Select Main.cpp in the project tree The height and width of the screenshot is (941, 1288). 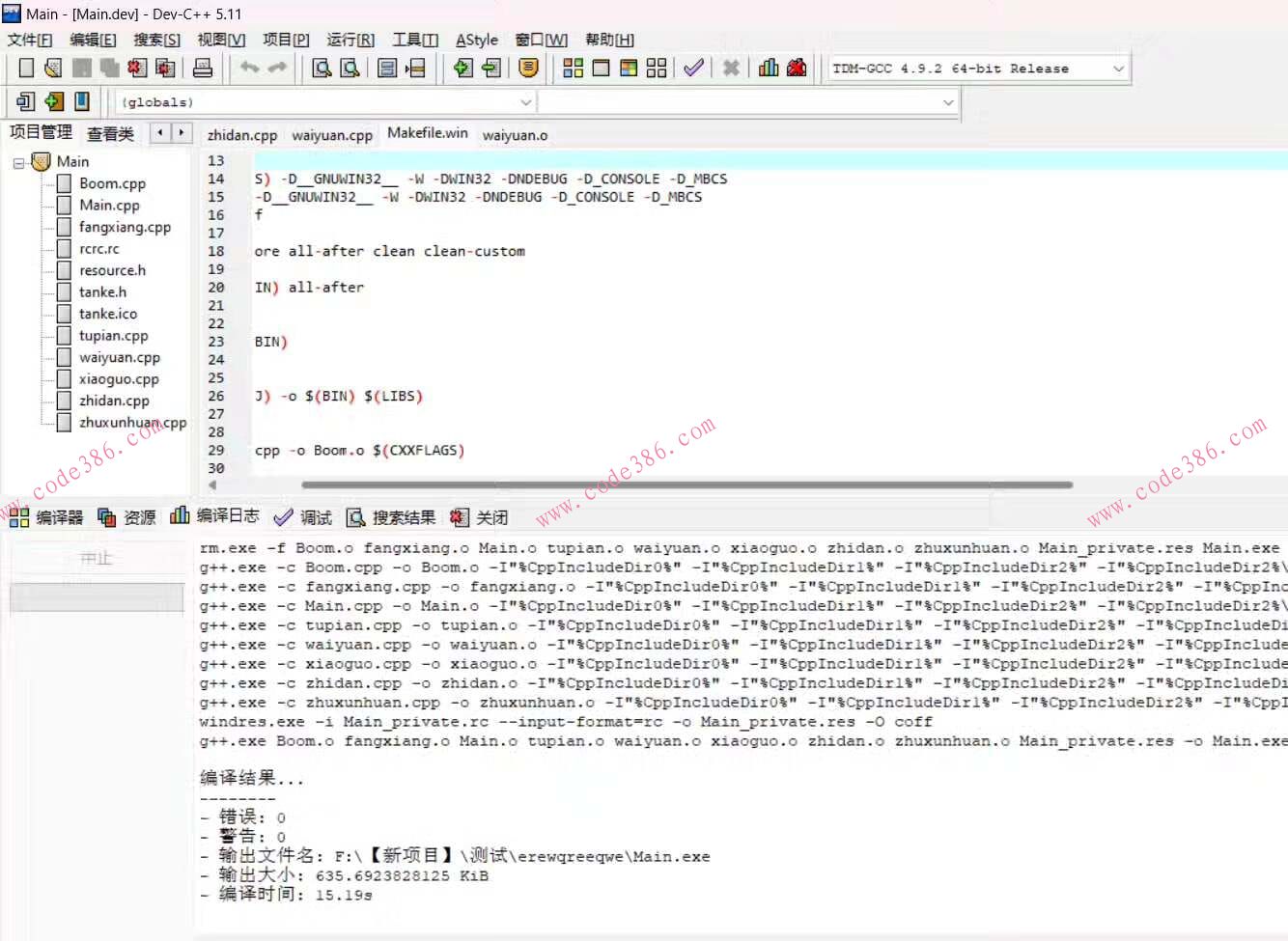pos(109,205)
